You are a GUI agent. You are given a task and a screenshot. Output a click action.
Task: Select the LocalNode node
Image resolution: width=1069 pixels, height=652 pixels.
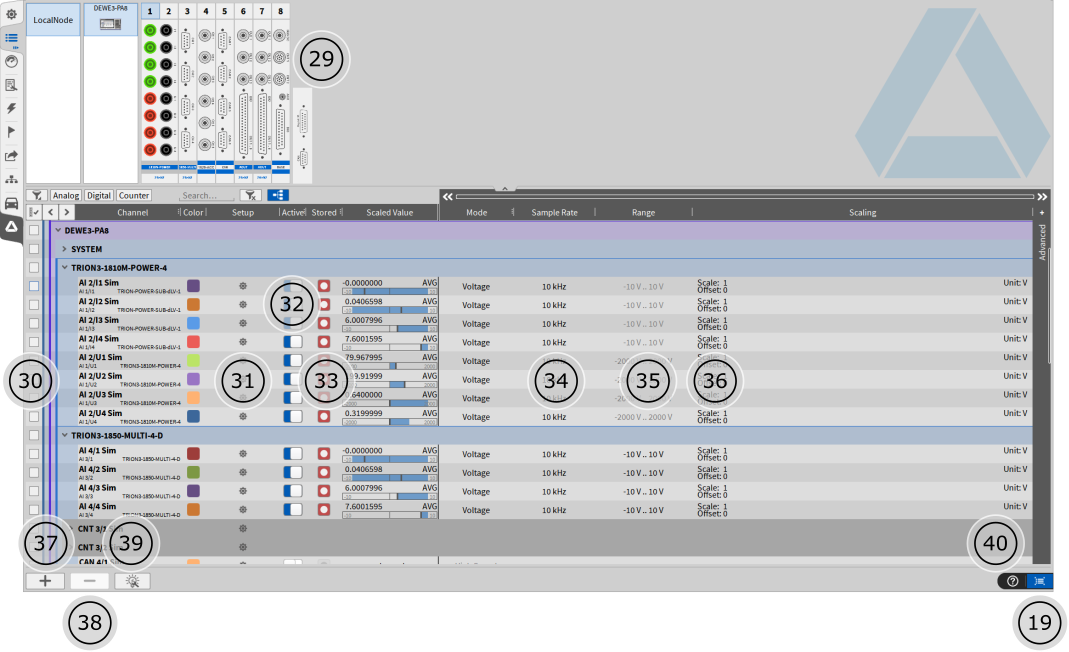53,20
